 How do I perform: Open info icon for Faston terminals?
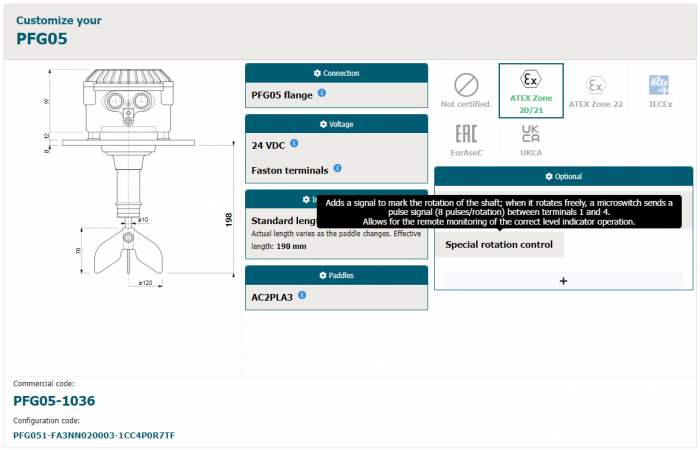(337, 169)
